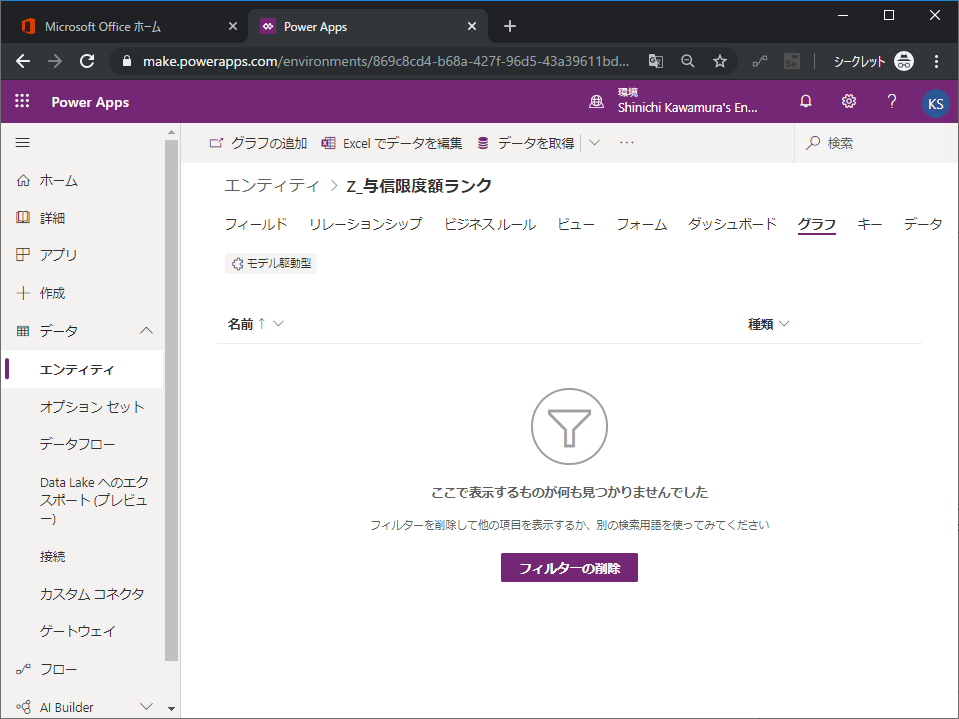Screen dimensions: 959x719
Task: Open フロー in the sidebar
Action: (x=83, y=669)
